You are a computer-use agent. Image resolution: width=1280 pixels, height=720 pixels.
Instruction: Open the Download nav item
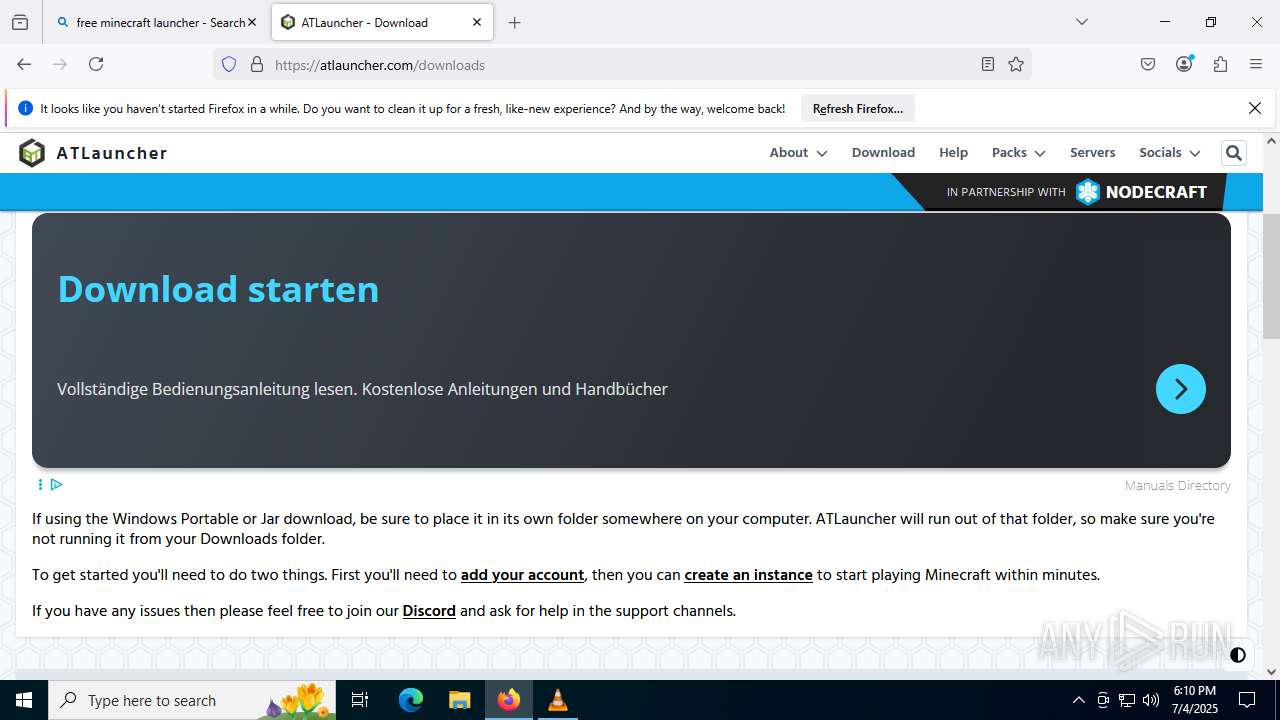coord(883,153)
